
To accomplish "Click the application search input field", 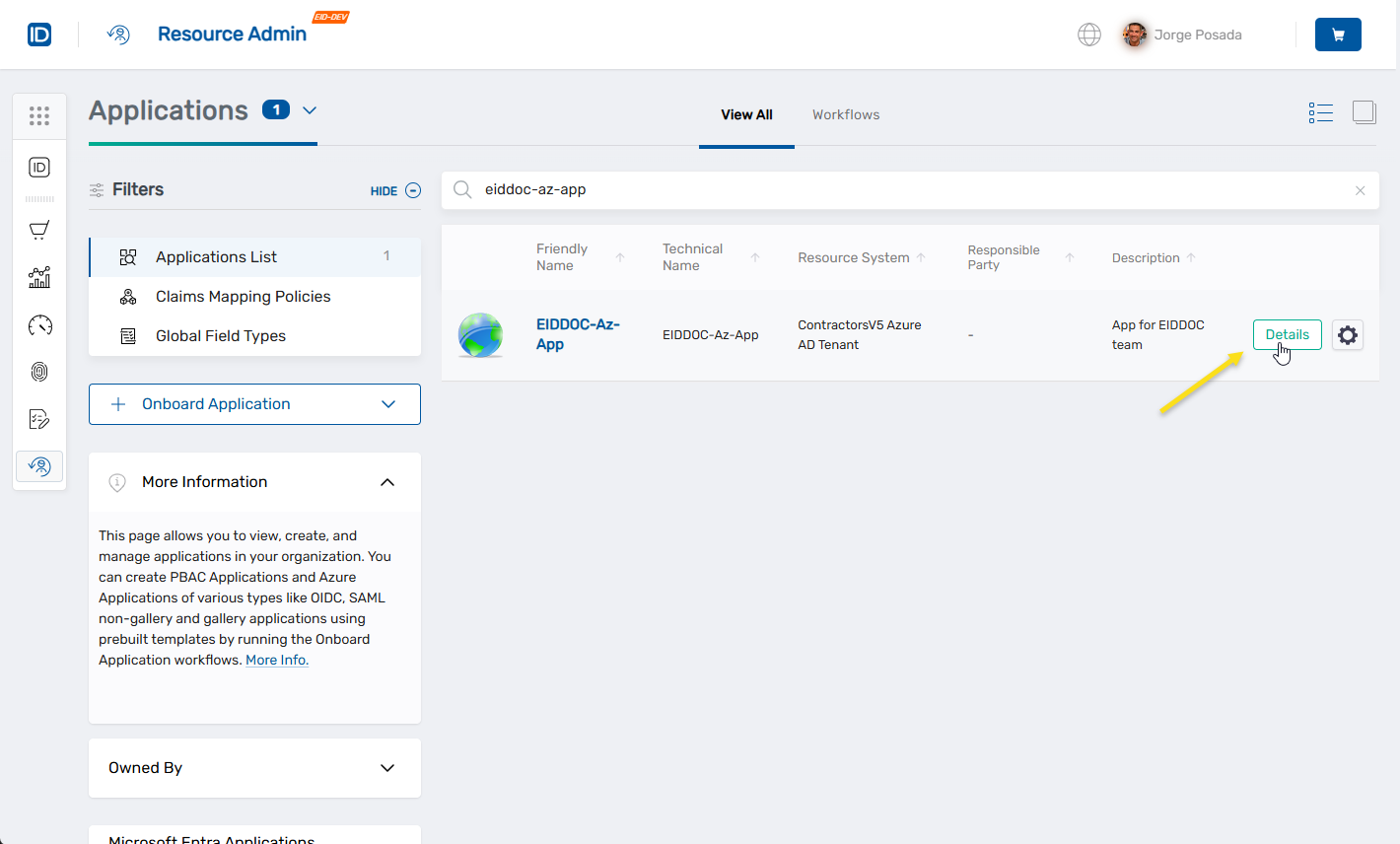I will click(907, 190).
